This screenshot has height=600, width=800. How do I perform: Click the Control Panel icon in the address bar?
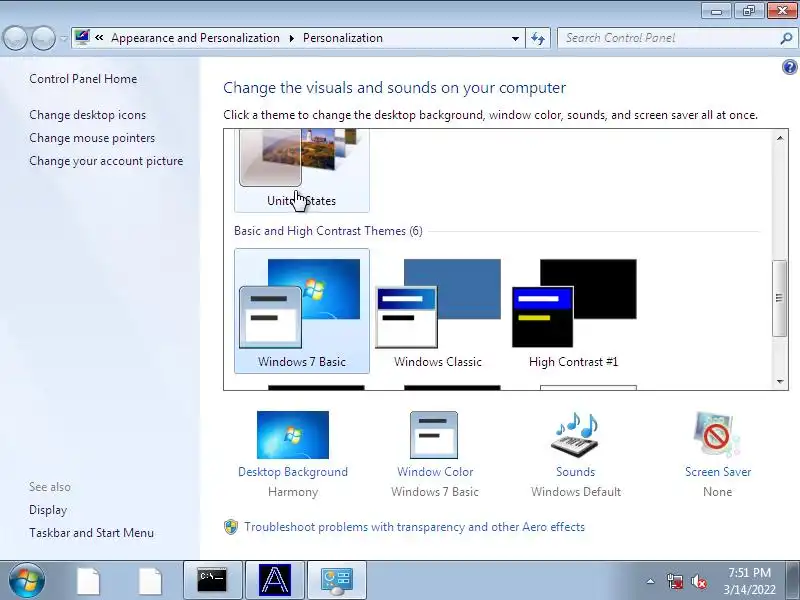tap(82, 38)
